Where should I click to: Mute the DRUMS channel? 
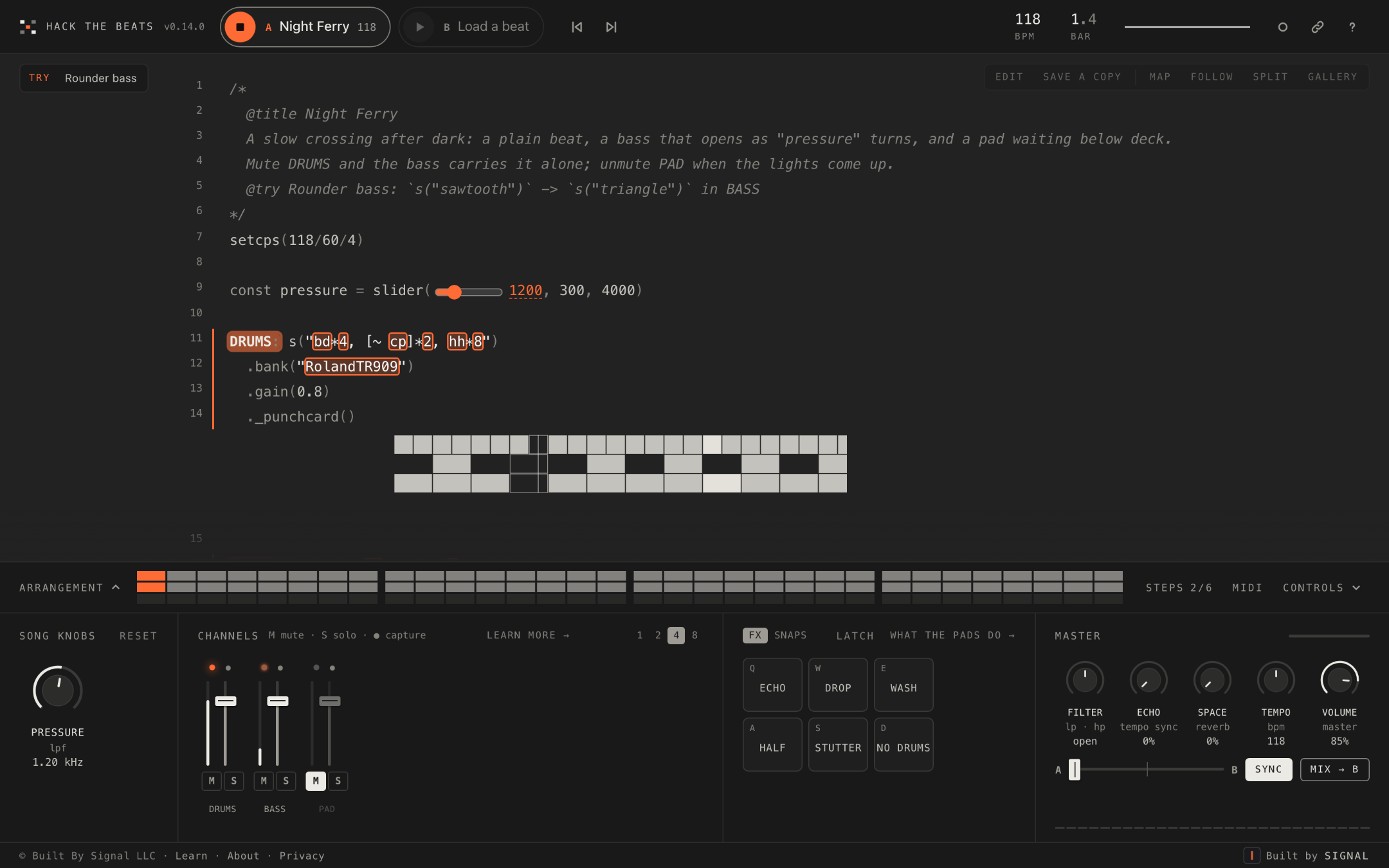212,781
